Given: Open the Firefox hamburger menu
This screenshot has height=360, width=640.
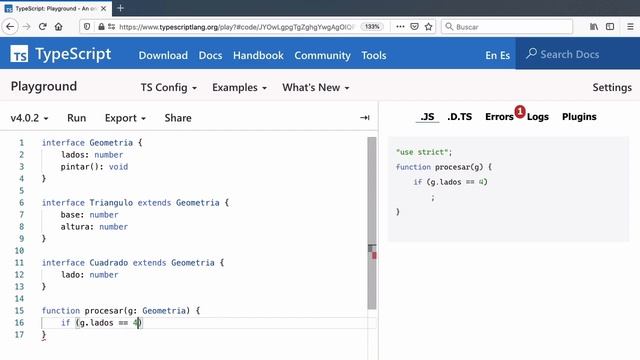Looking at the screenshot, I should (630, 27).
